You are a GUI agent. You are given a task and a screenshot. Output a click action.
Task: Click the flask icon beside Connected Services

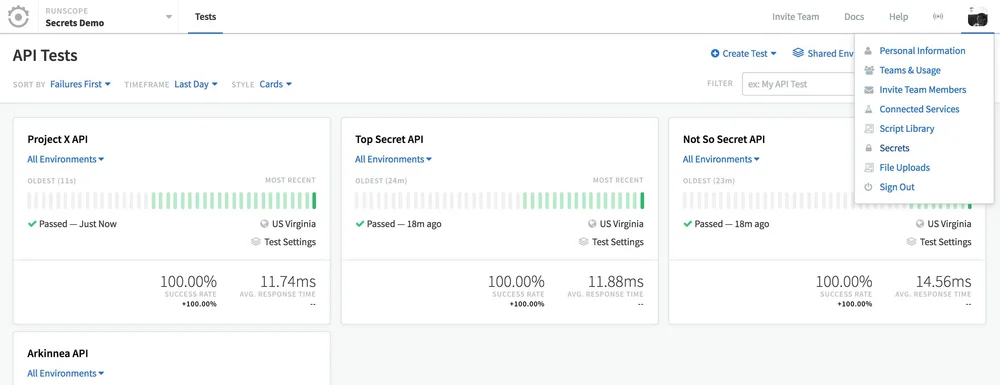tap(868, 109)
